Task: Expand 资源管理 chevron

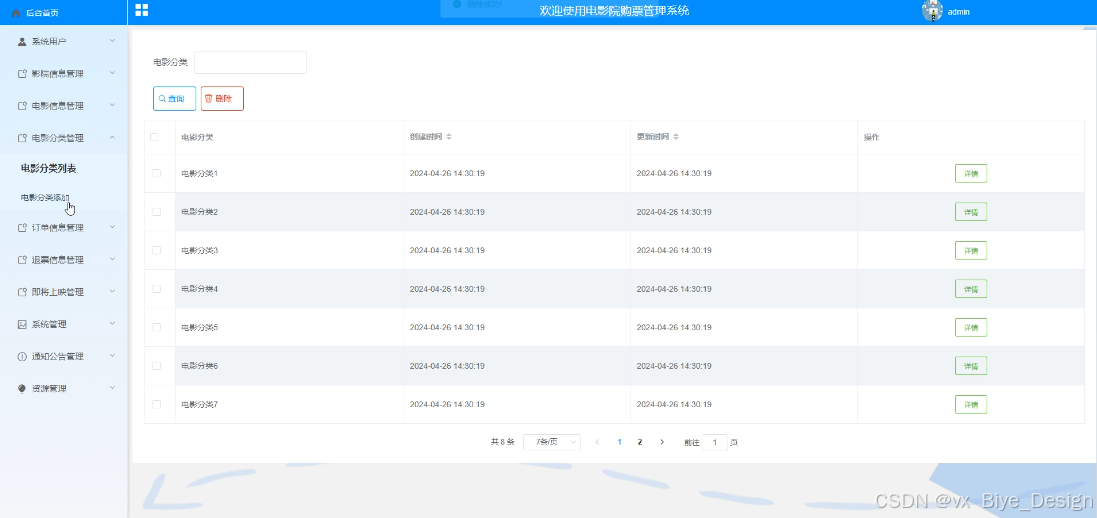Action: [113, 388]
